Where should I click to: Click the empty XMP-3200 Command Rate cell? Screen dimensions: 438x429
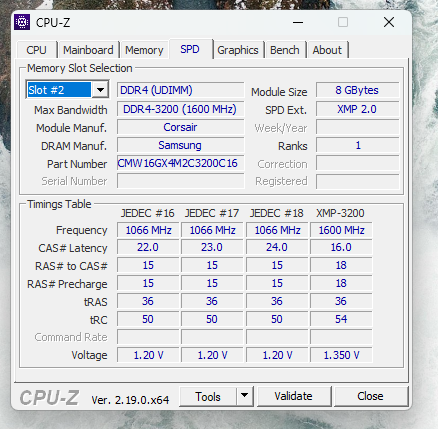pos(341,337)
